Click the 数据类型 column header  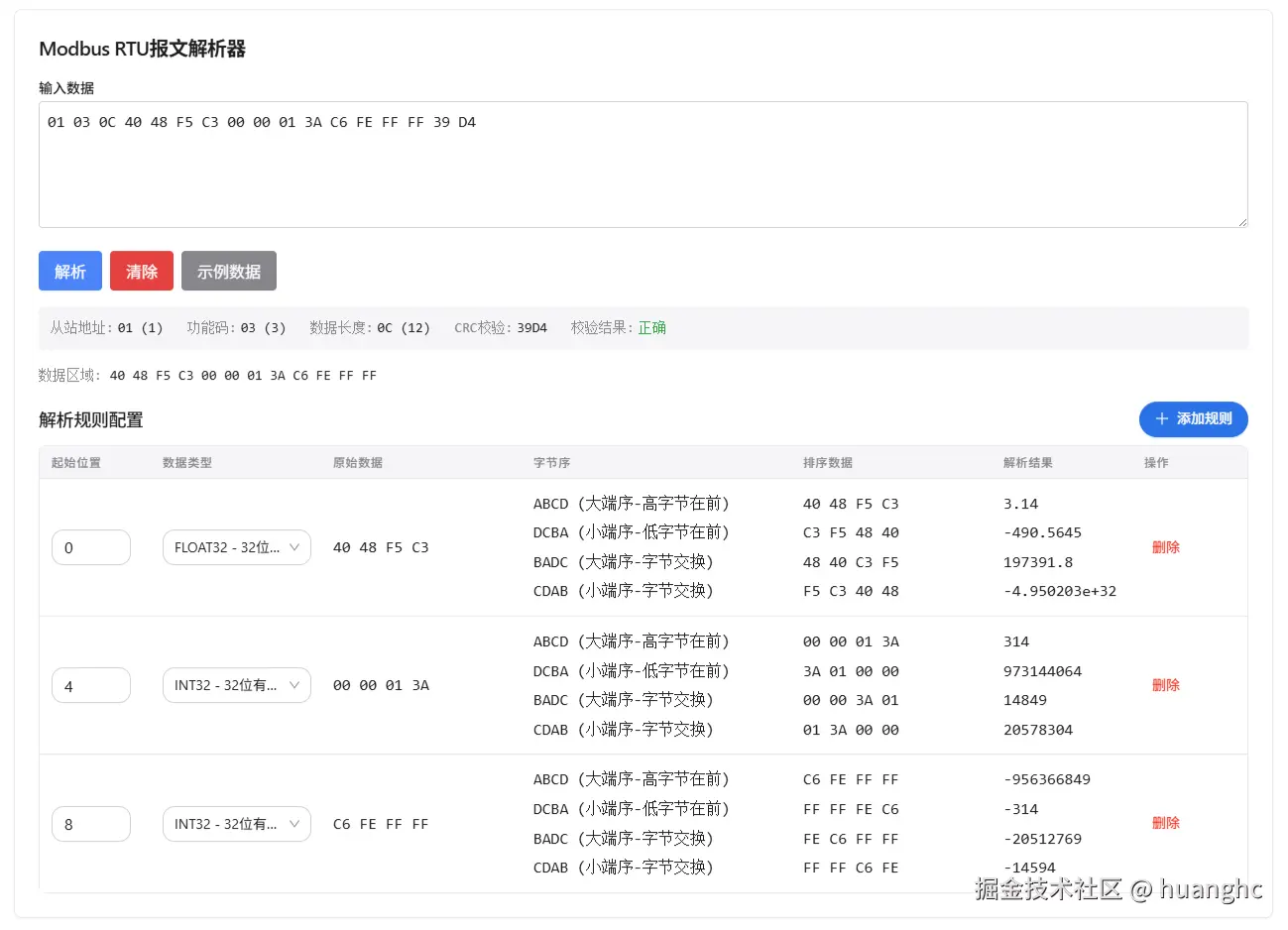187,463
